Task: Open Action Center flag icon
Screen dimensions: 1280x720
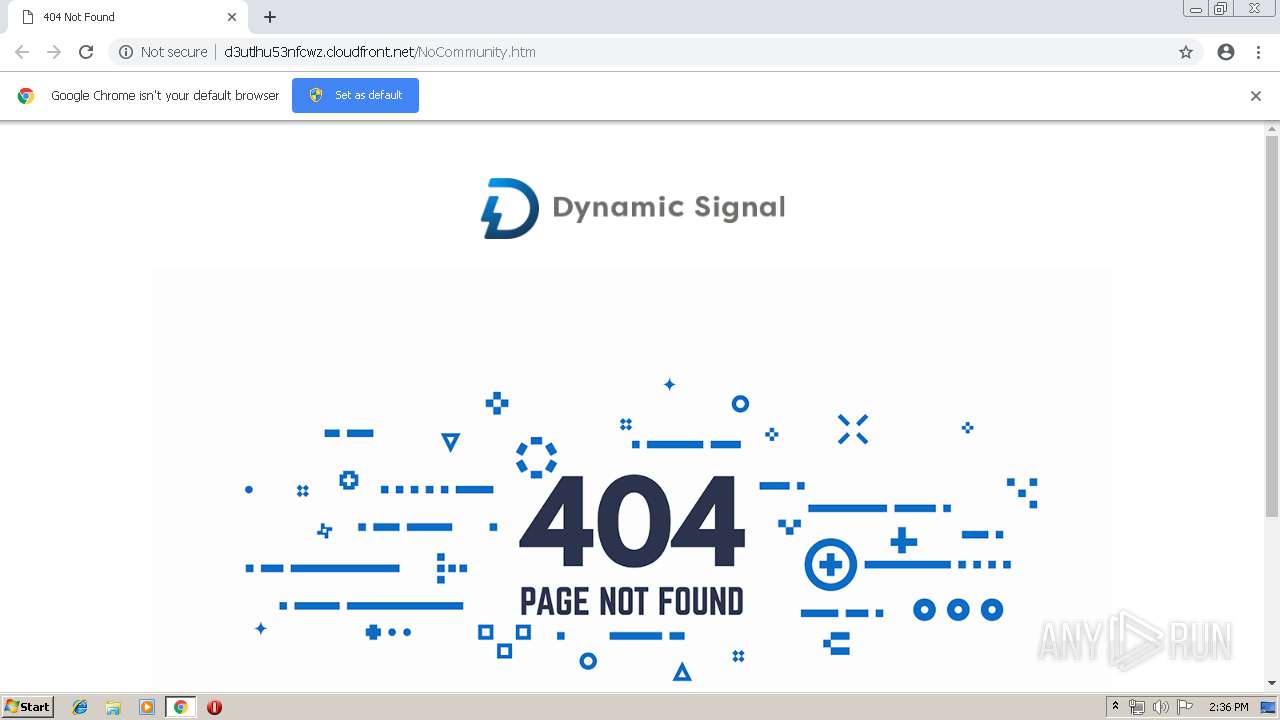Action: pos(1185,707)
